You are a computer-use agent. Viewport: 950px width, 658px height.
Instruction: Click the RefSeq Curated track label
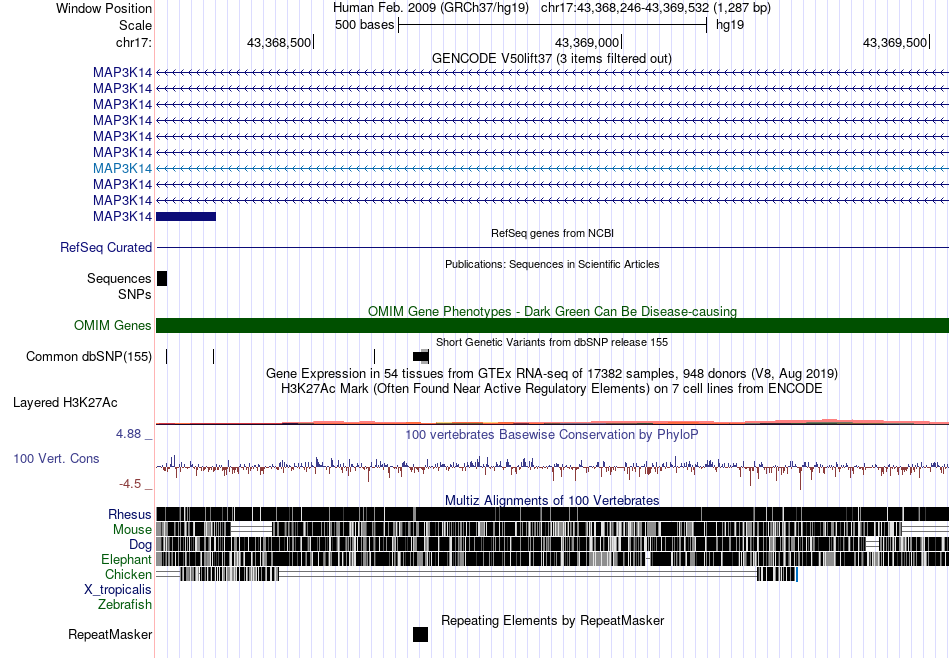(x=106, y=247)
